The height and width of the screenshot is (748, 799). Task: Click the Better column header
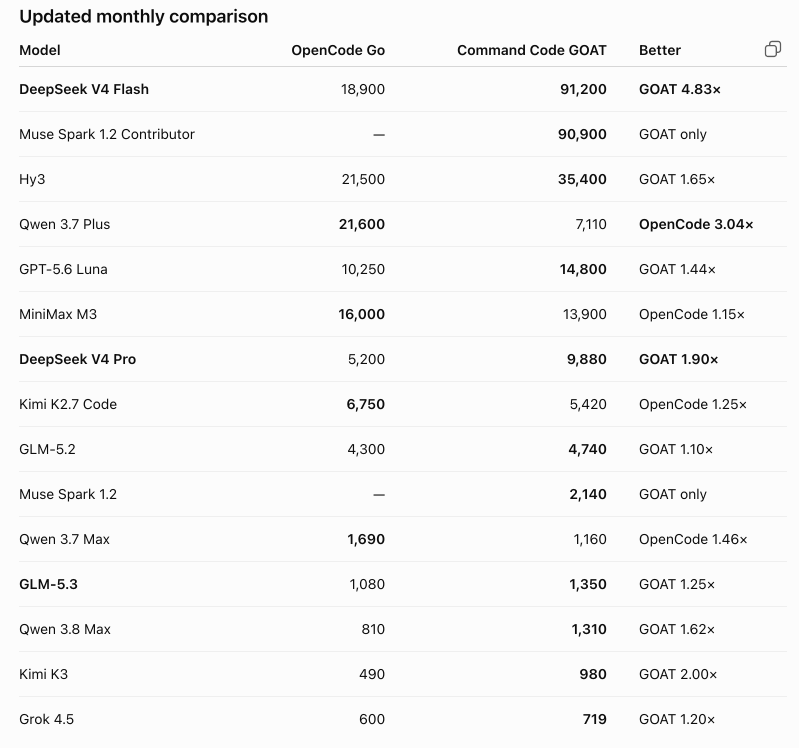point(660,50)
